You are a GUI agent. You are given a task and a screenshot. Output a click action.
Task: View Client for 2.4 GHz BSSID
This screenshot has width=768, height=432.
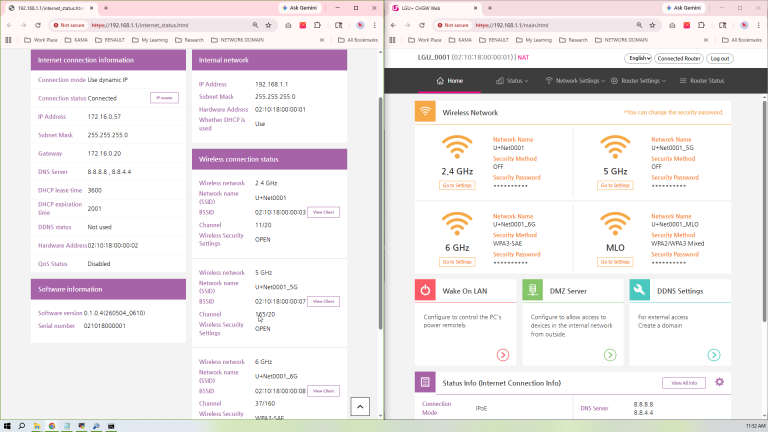point(323,212)
